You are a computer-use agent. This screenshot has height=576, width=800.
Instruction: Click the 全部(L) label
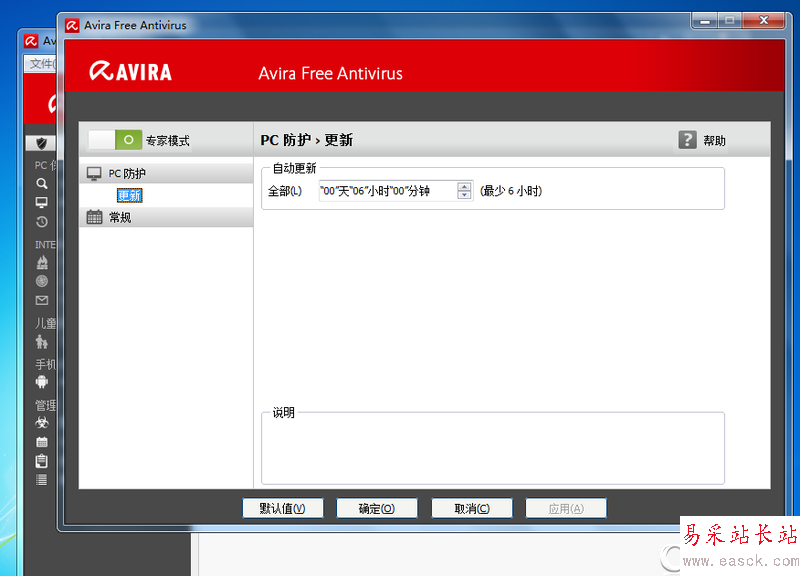285,191
